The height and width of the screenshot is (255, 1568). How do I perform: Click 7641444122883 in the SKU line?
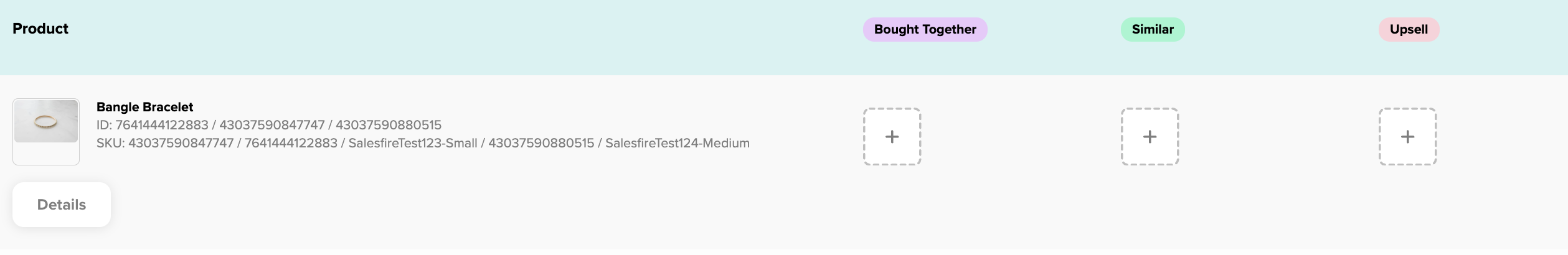pos(291,143)
